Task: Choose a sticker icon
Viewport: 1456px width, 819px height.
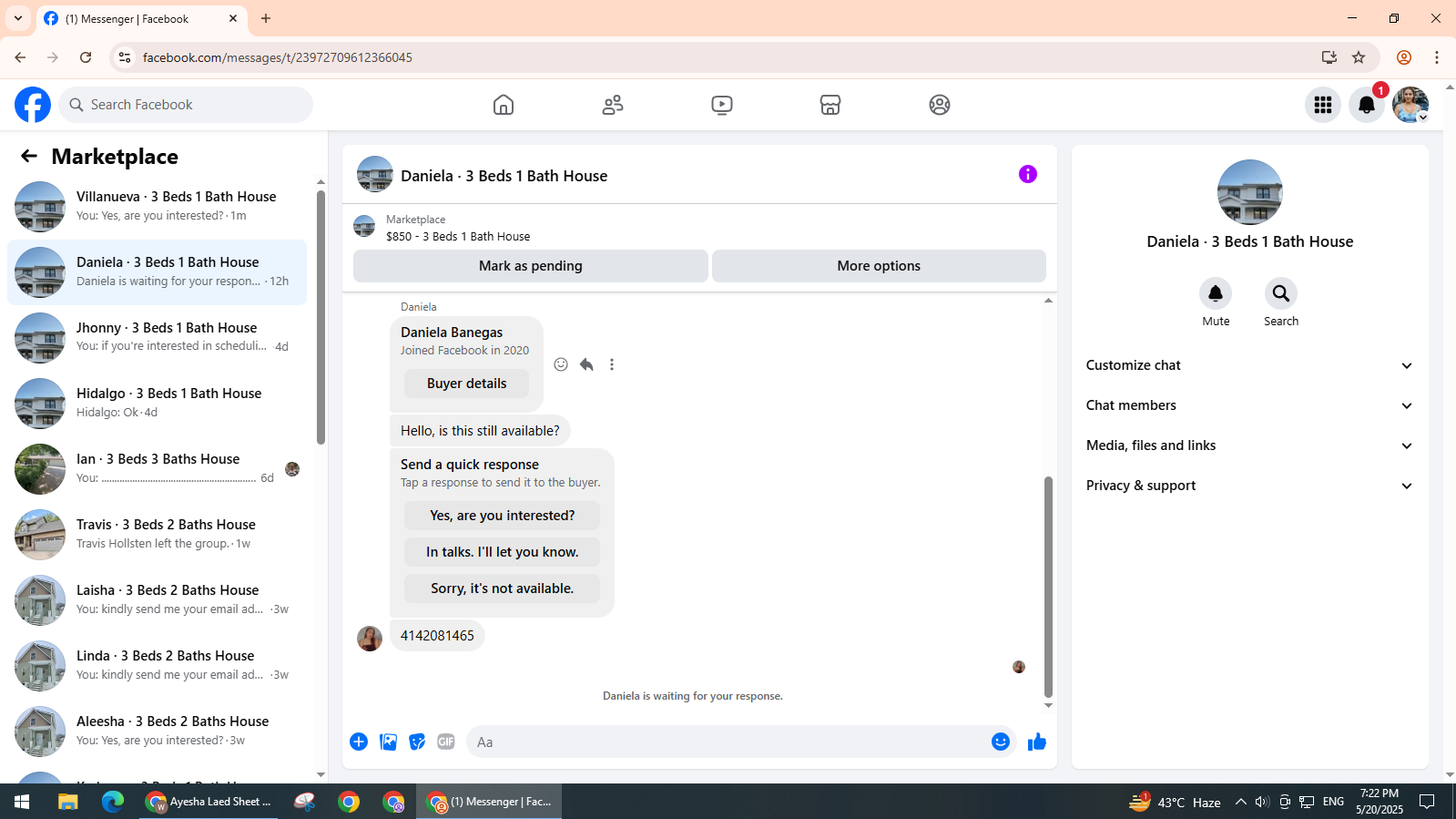Action: [x=417, y=742]
